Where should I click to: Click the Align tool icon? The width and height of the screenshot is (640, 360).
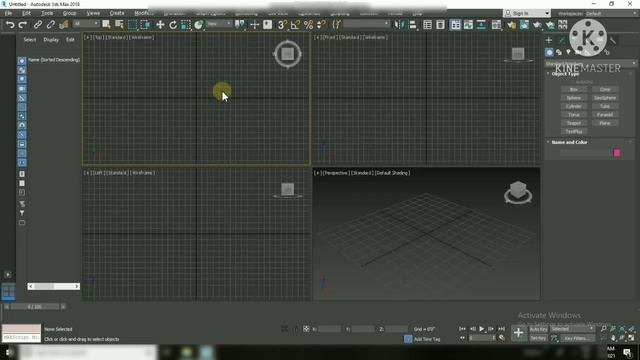coord(413,25)
